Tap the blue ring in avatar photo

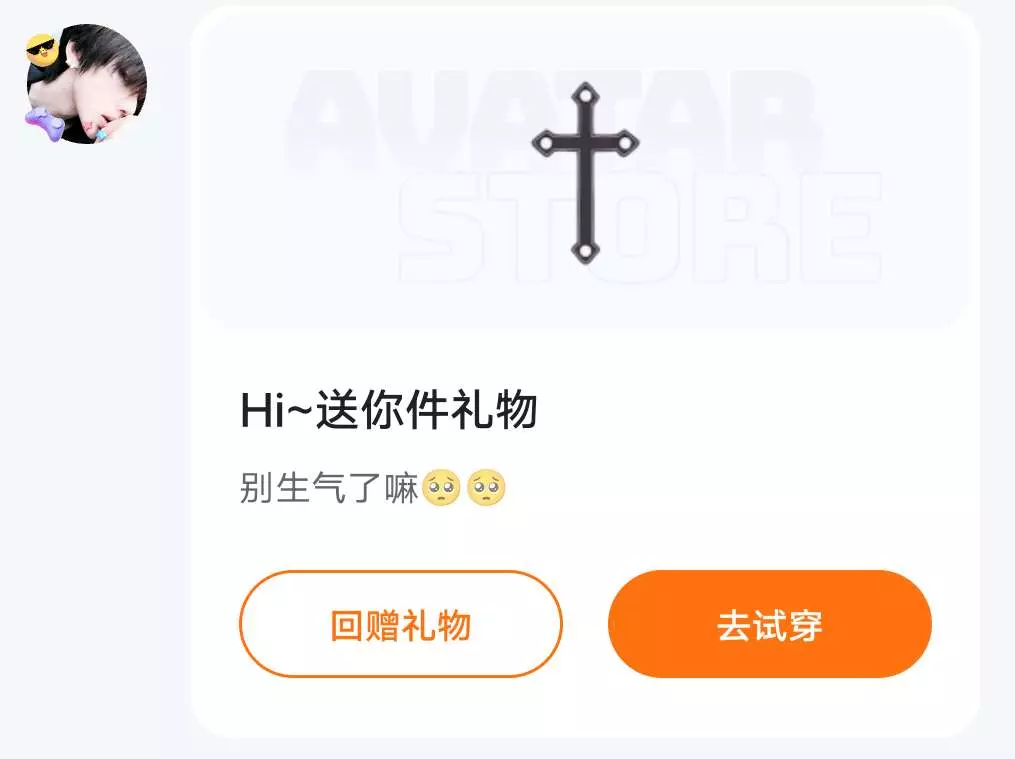pyautogui.click(x=102, y=134)
